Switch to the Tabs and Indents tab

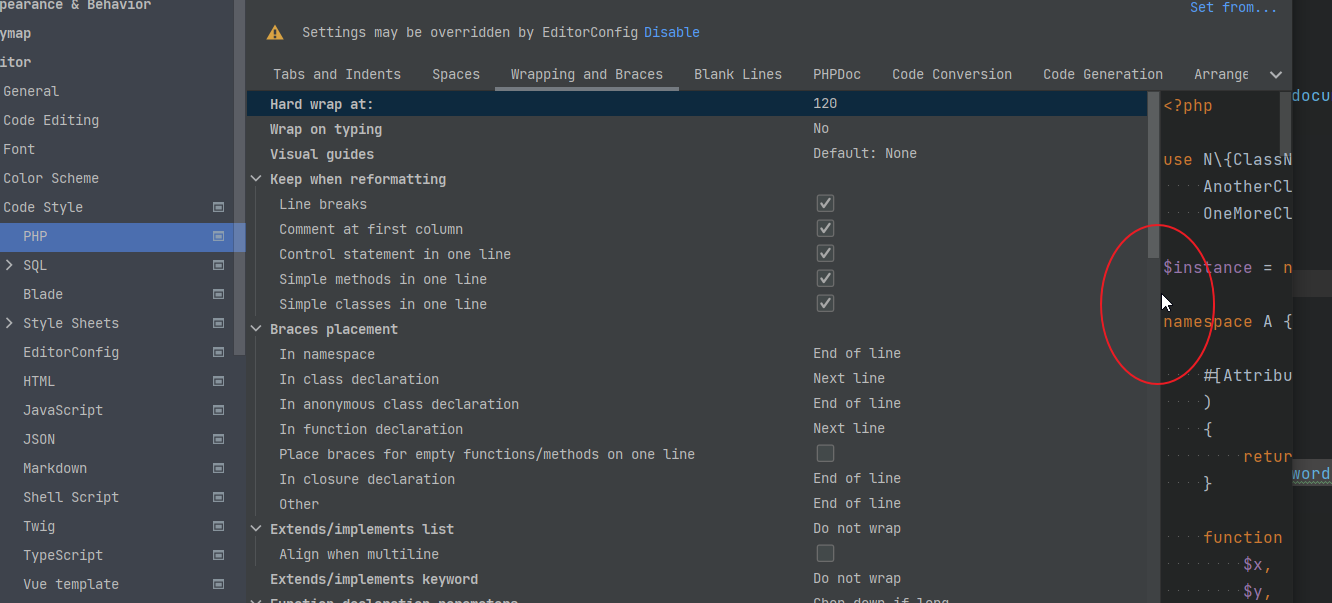(337, 74)
